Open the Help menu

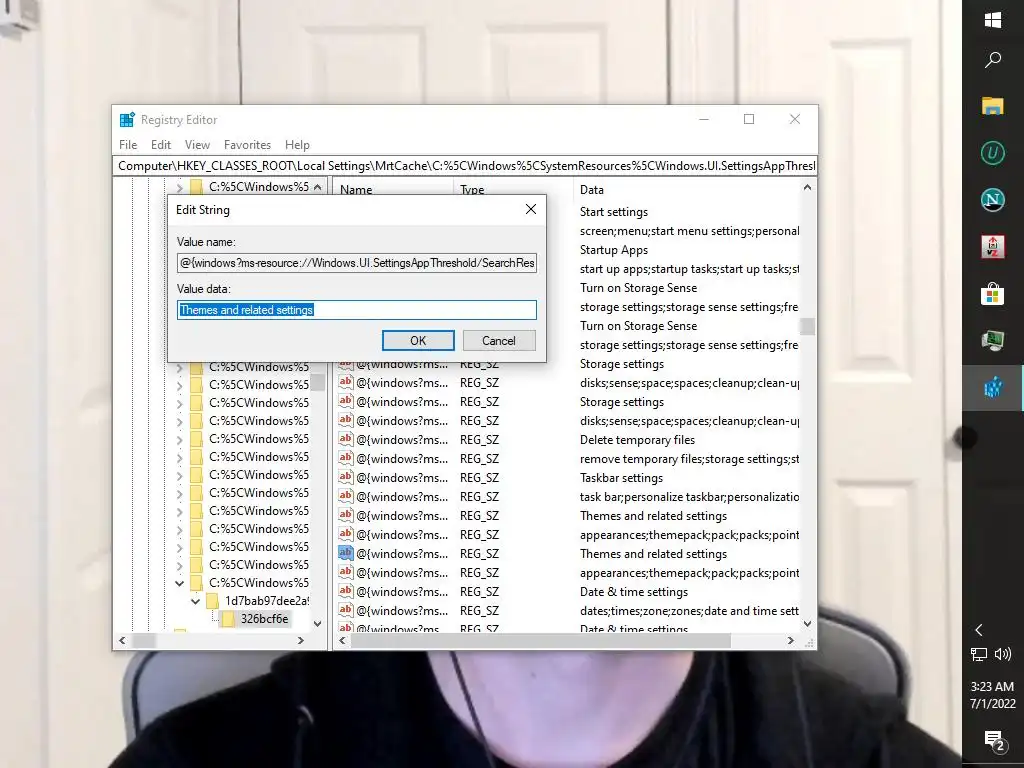pos(297,144)
